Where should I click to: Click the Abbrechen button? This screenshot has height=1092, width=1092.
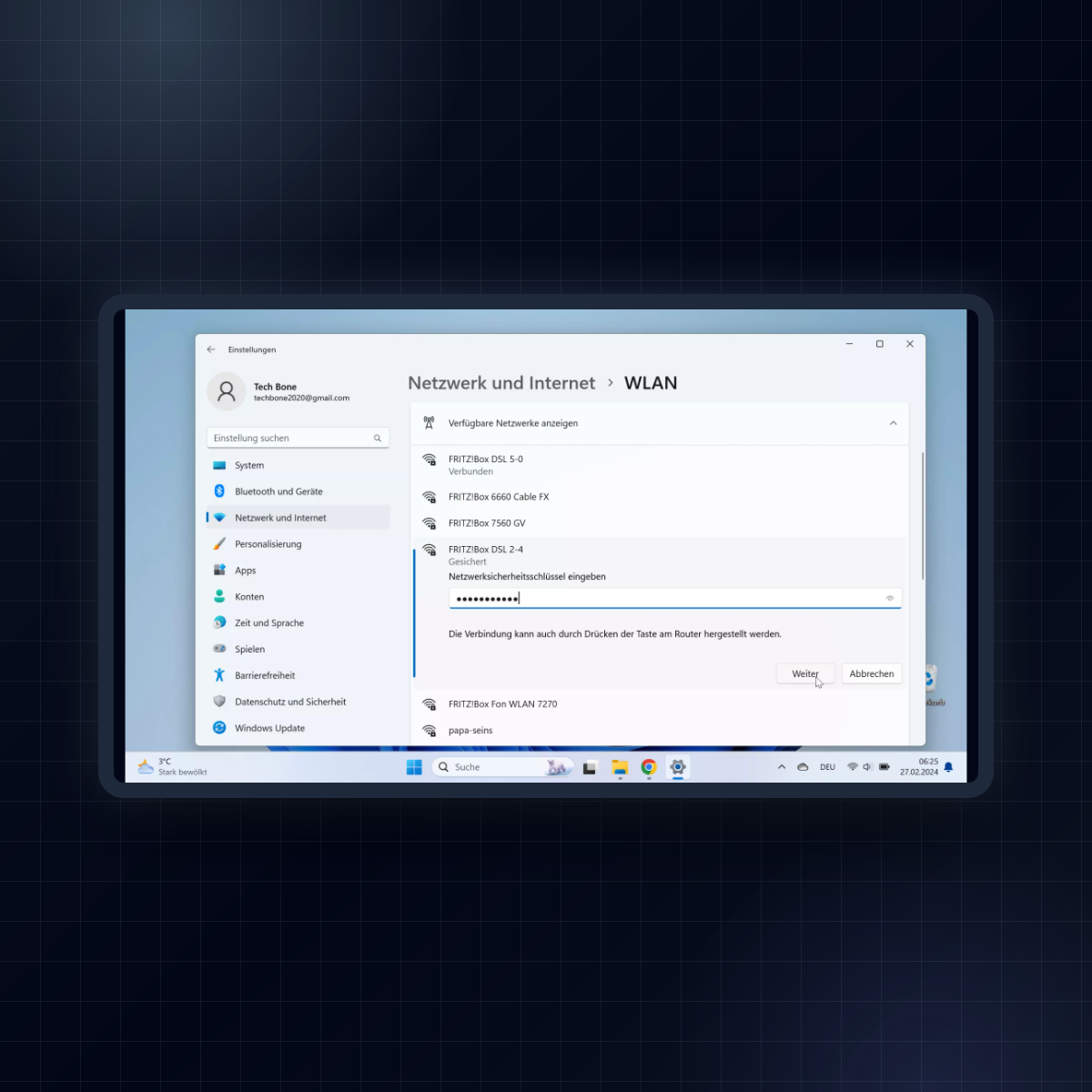click(x=872, y=674)
